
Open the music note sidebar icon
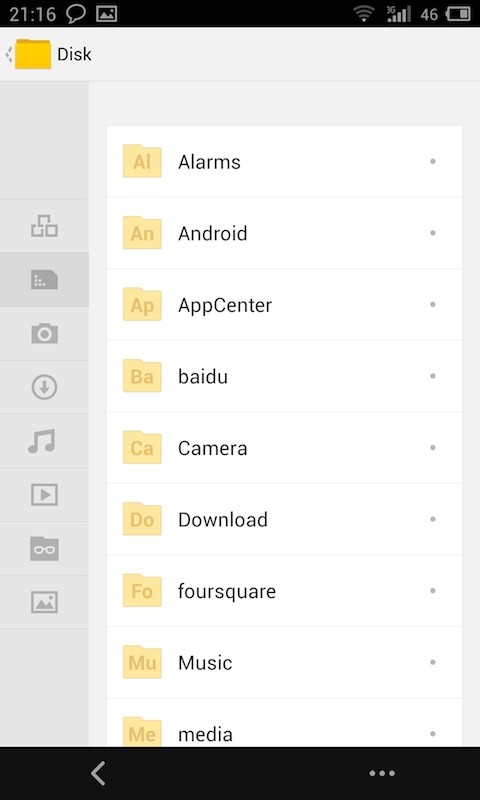coord(42,441)
